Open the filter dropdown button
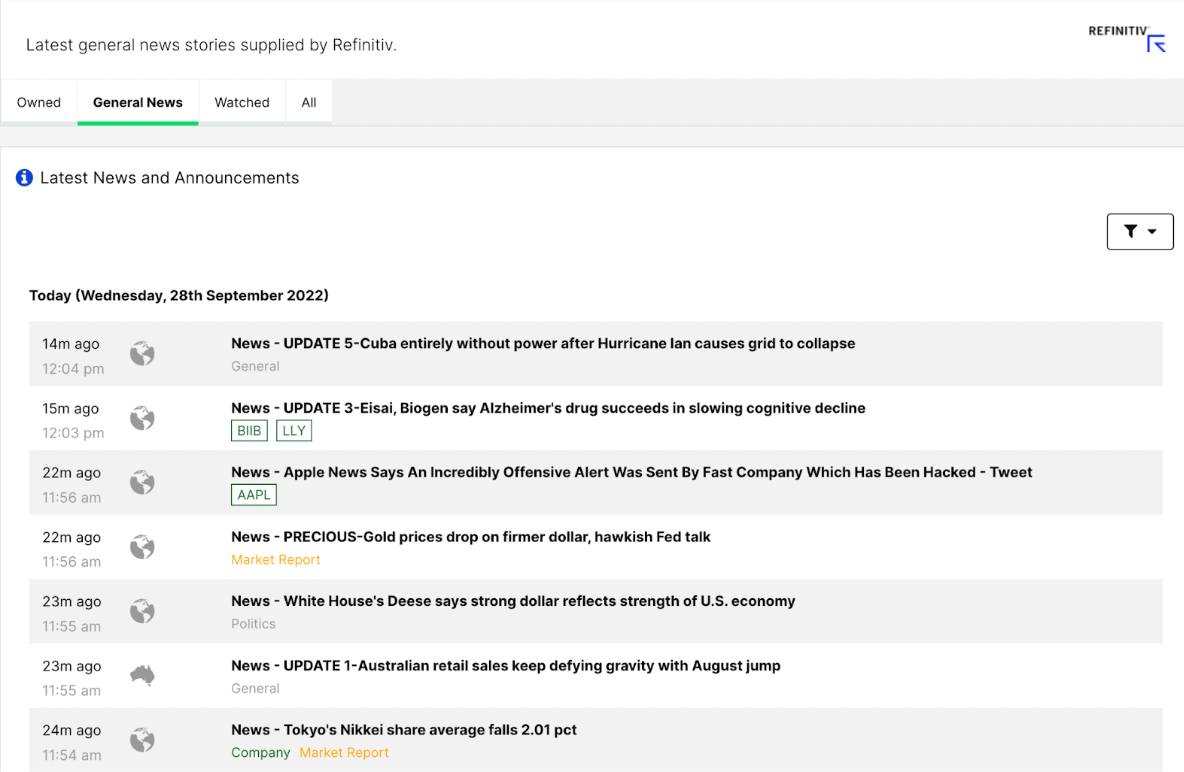Viewport: 1184px width, 772px height. tap(1139, 231)
